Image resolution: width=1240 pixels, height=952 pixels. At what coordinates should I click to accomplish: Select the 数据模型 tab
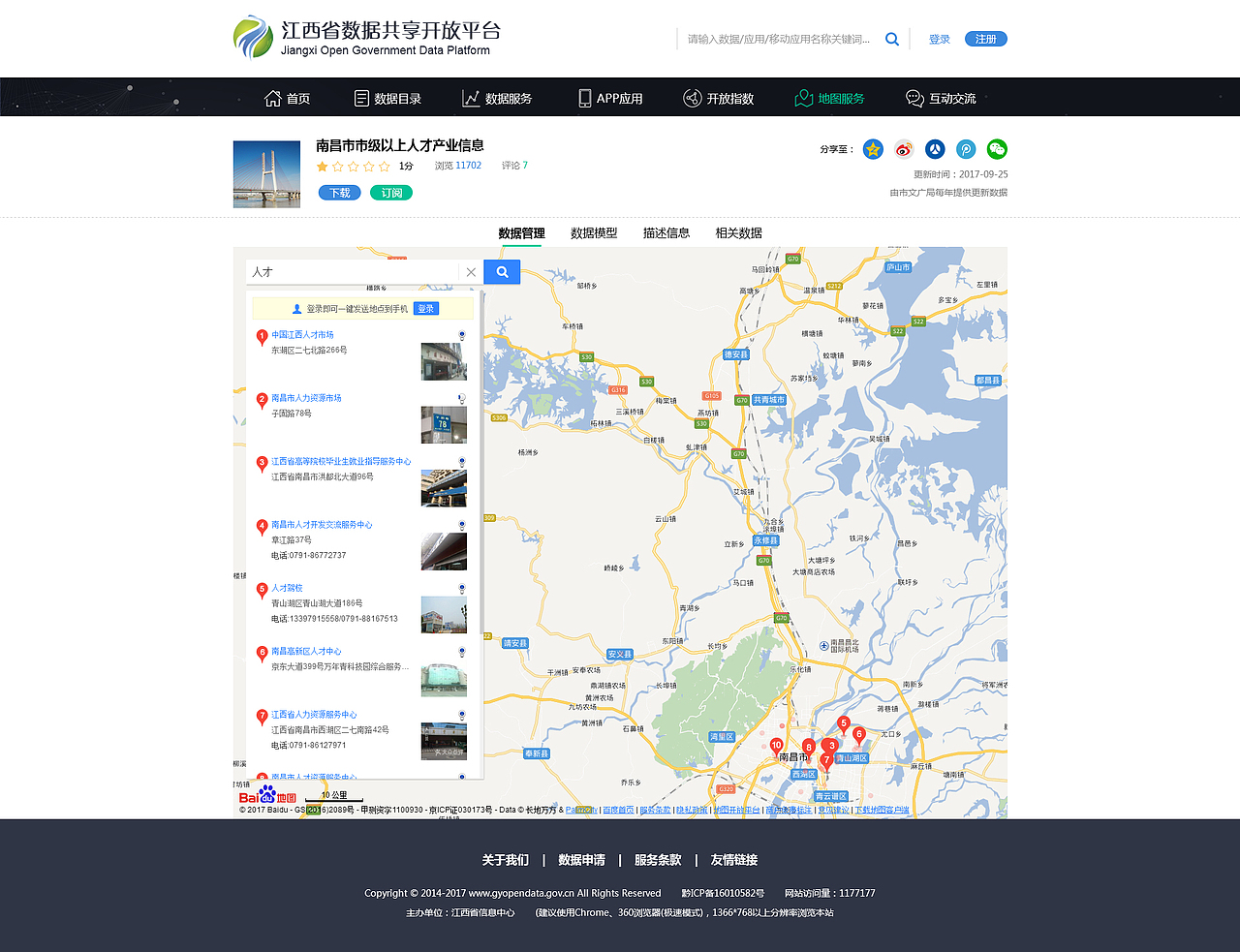point(594,233)
